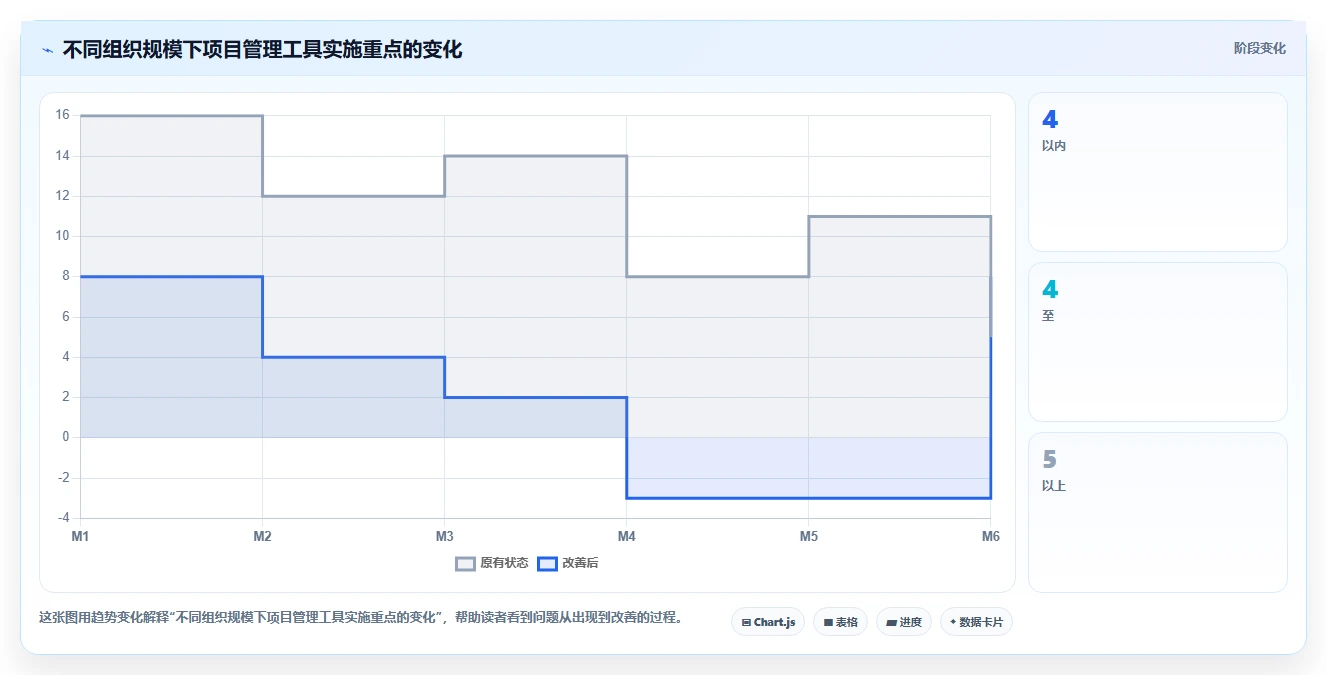Click the y-axis value 16
1327x675 pixels.
pos(62,115)
